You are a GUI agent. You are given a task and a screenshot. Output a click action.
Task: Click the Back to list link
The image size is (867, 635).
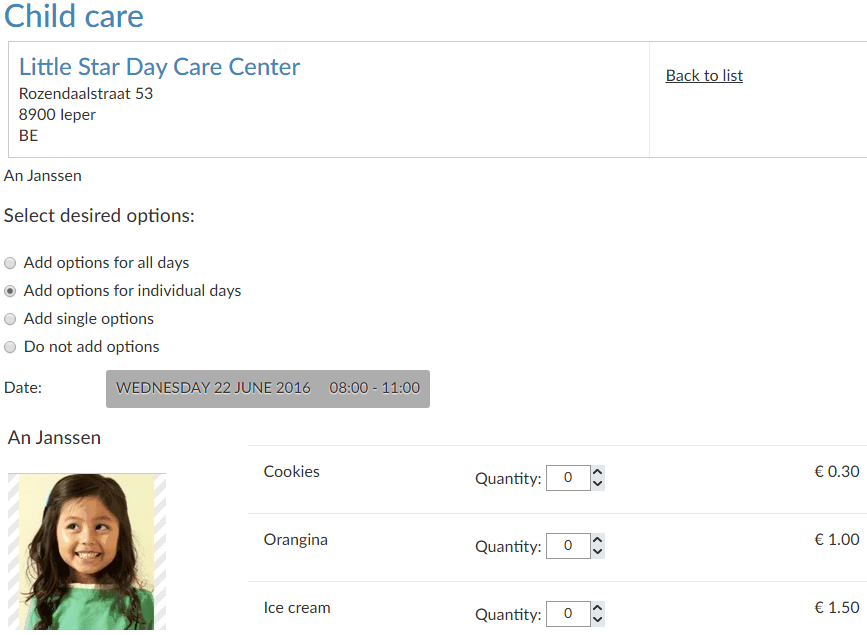tap(704, 76)
